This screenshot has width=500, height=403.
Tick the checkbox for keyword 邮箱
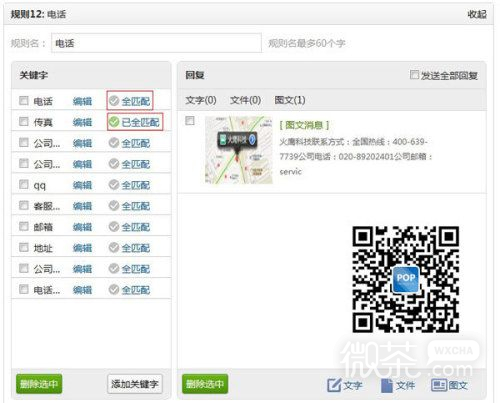pos(24,226)
